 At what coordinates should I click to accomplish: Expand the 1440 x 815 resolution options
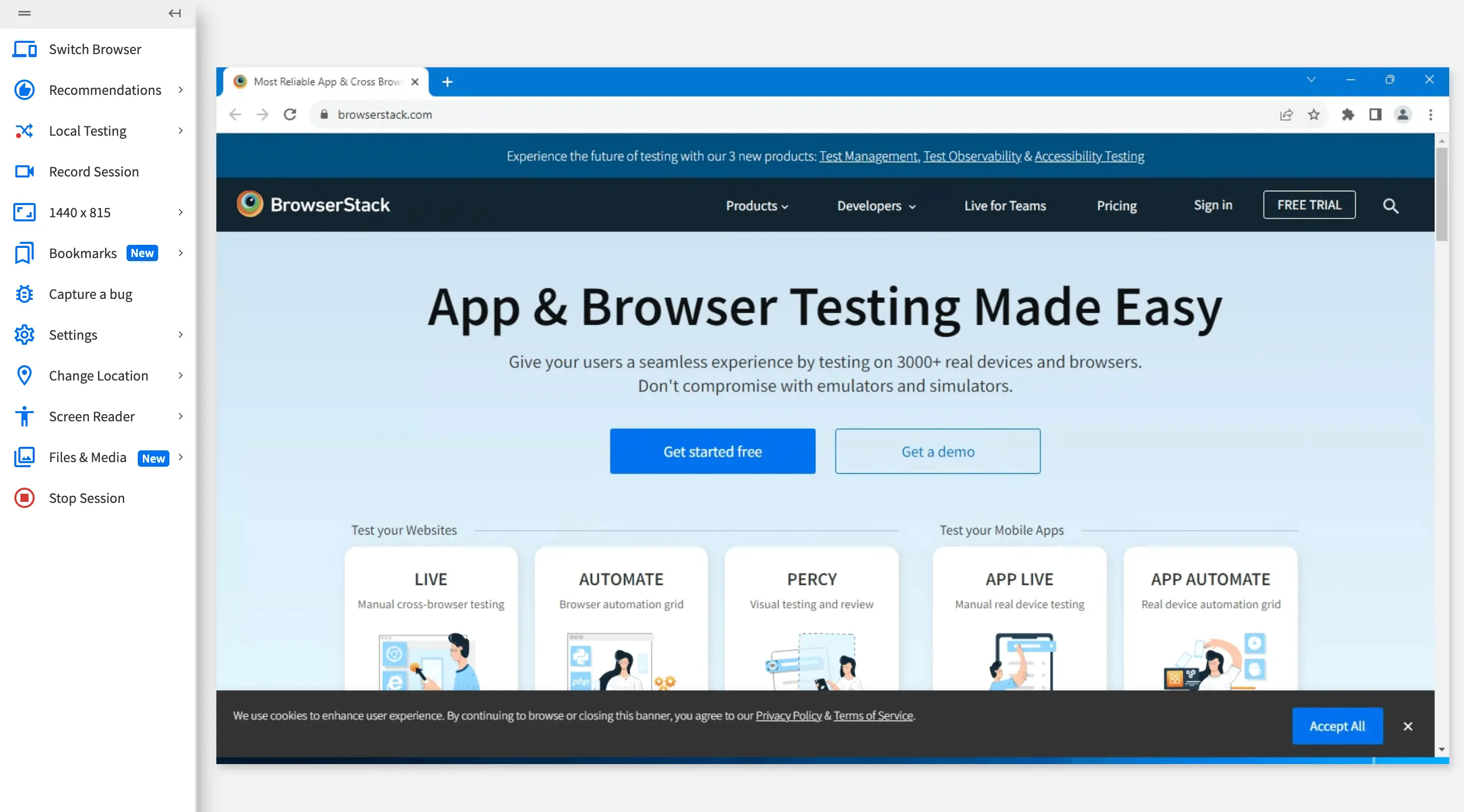181,213
